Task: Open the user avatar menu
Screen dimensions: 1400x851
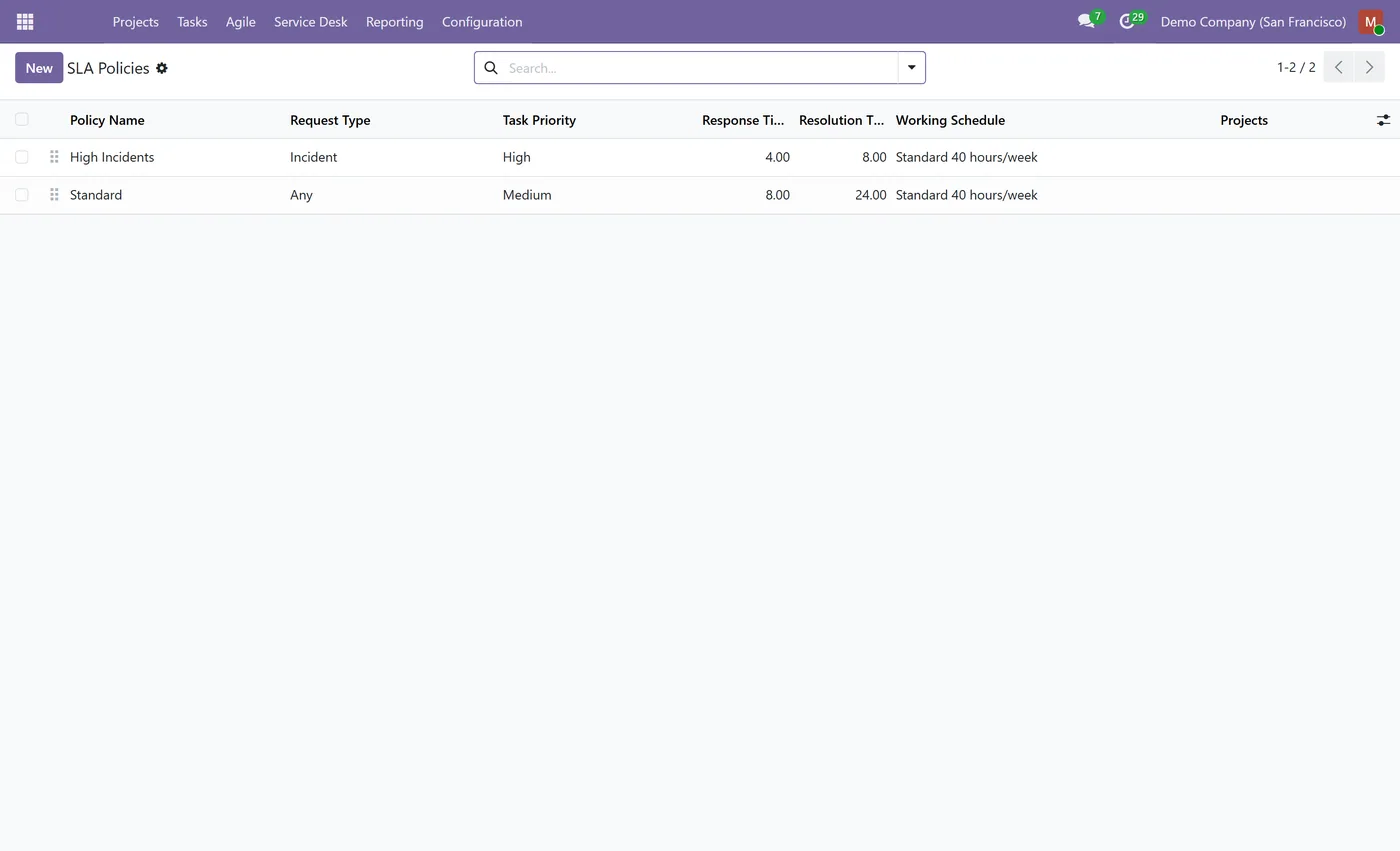Action: pos(1371,21)
